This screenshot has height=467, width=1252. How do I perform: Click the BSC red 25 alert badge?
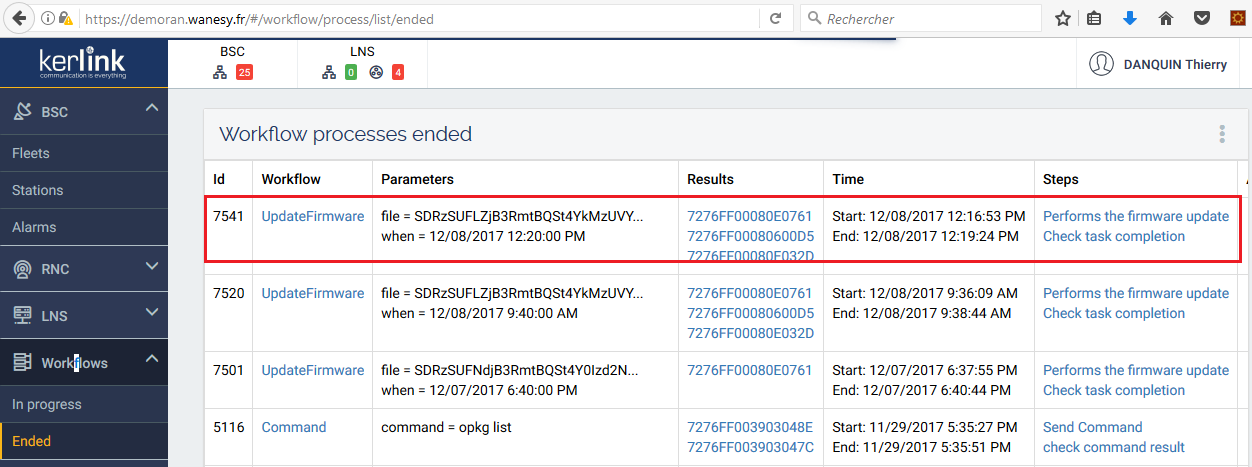point(244,72)
